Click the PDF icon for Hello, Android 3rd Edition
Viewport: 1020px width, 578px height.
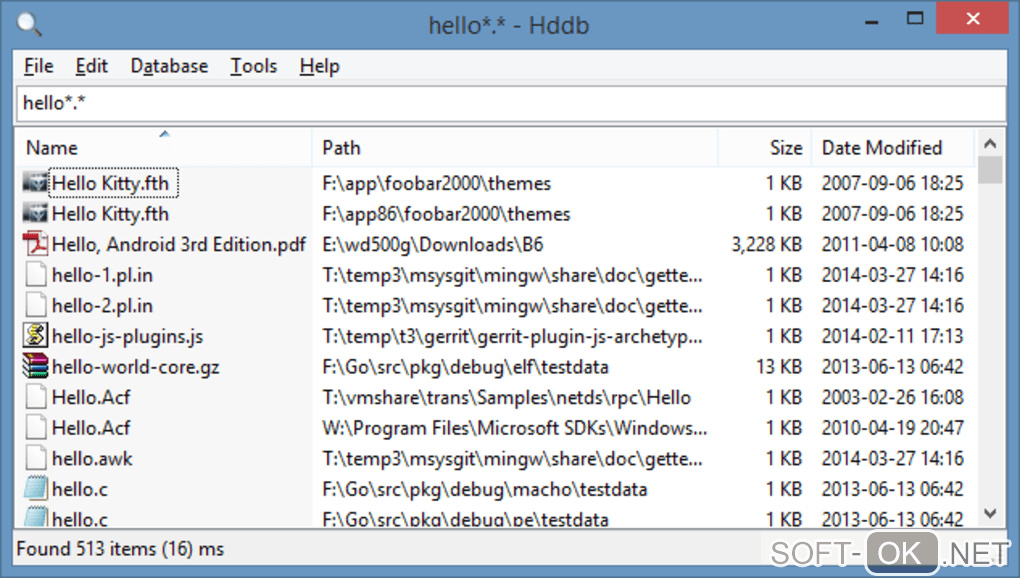coord(36,244)
